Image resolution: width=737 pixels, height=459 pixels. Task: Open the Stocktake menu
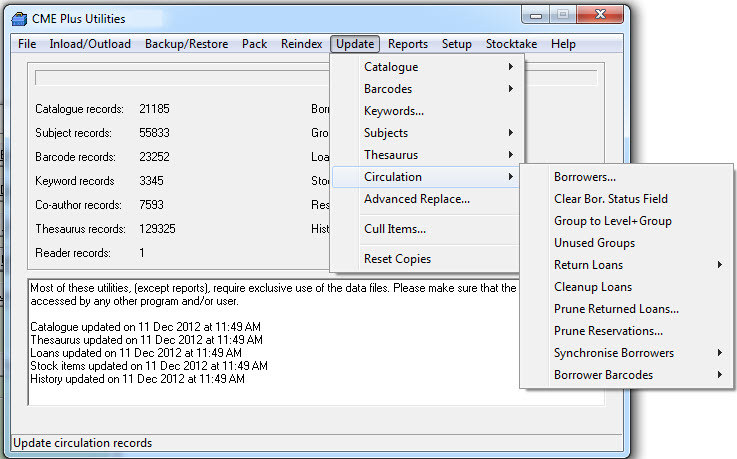point(511,44)
